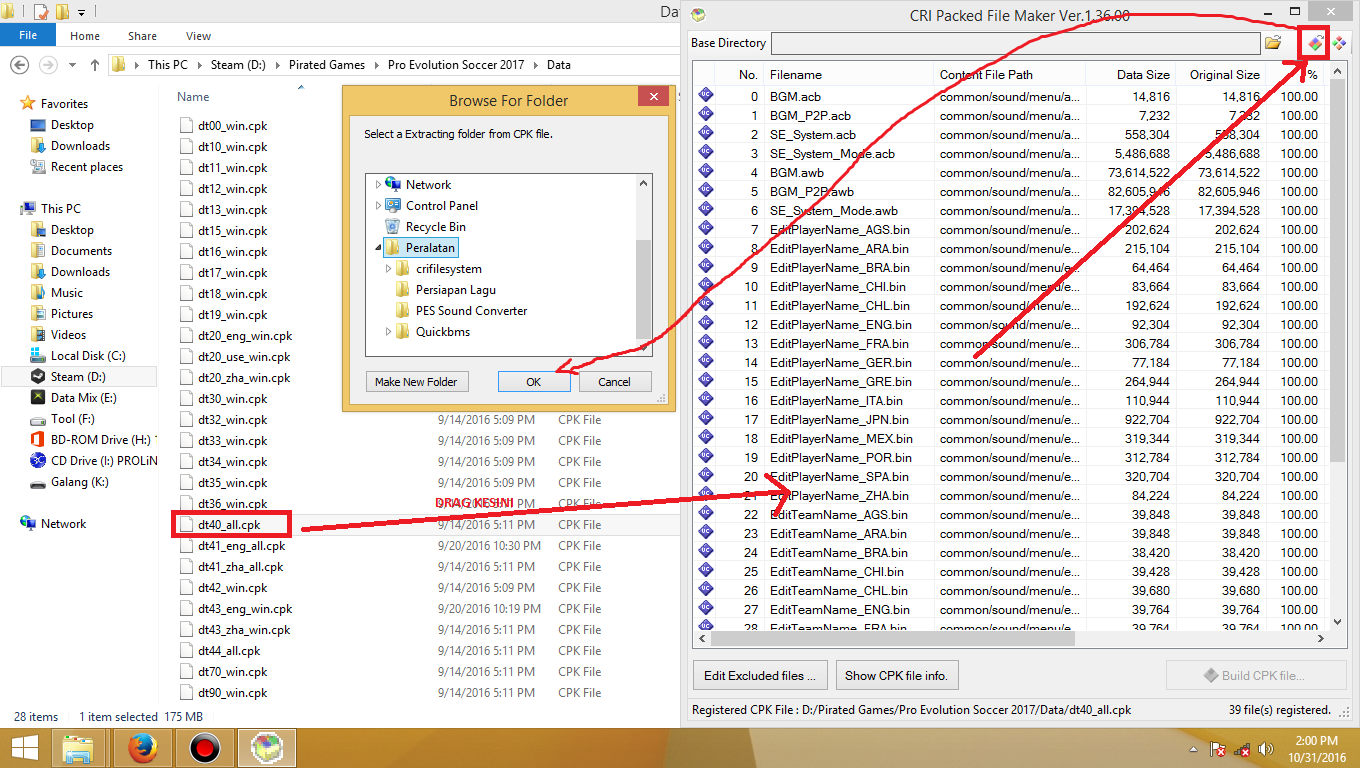Click the Recycle Bin icon in Browse dialog
The width and height of the screenshot is (1360, 768).
point(393,227)
